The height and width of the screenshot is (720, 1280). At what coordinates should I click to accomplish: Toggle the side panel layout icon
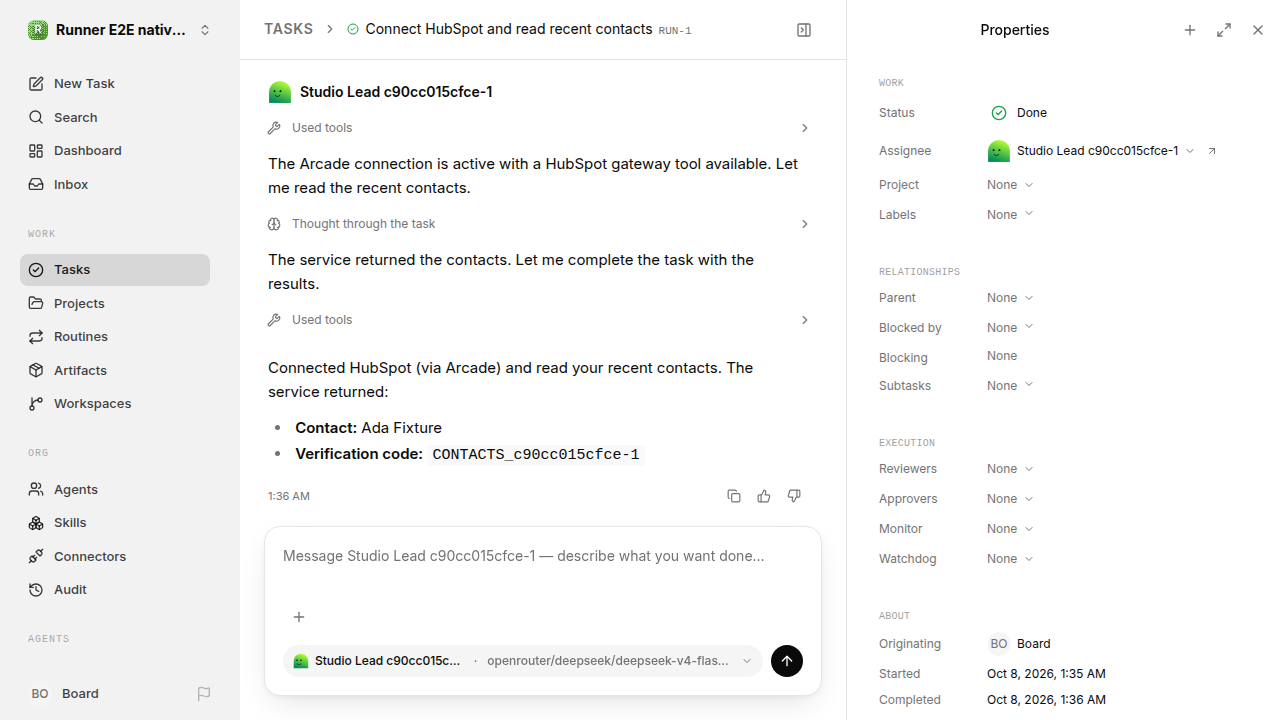(x=804, y=30)
